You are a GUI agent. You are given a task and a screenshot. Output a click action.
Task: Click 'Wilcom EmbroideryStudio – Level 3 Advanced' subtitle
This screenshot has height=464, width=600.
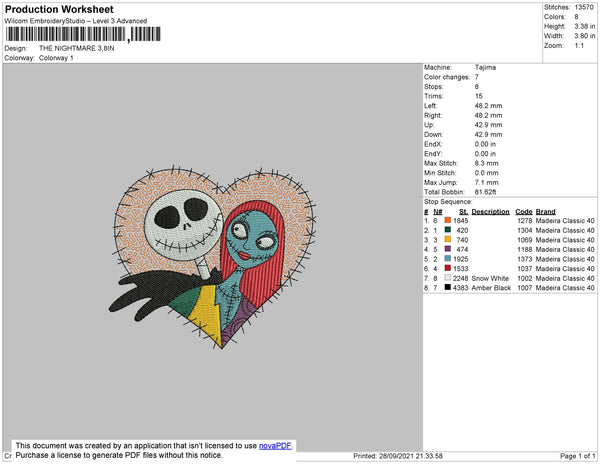pyautogui.click(x=76, y=21)
